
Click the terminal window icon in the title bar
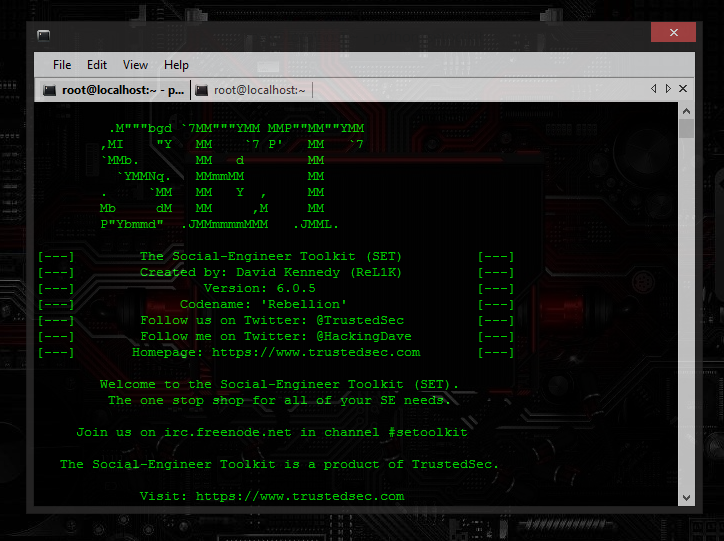(44, 36)
